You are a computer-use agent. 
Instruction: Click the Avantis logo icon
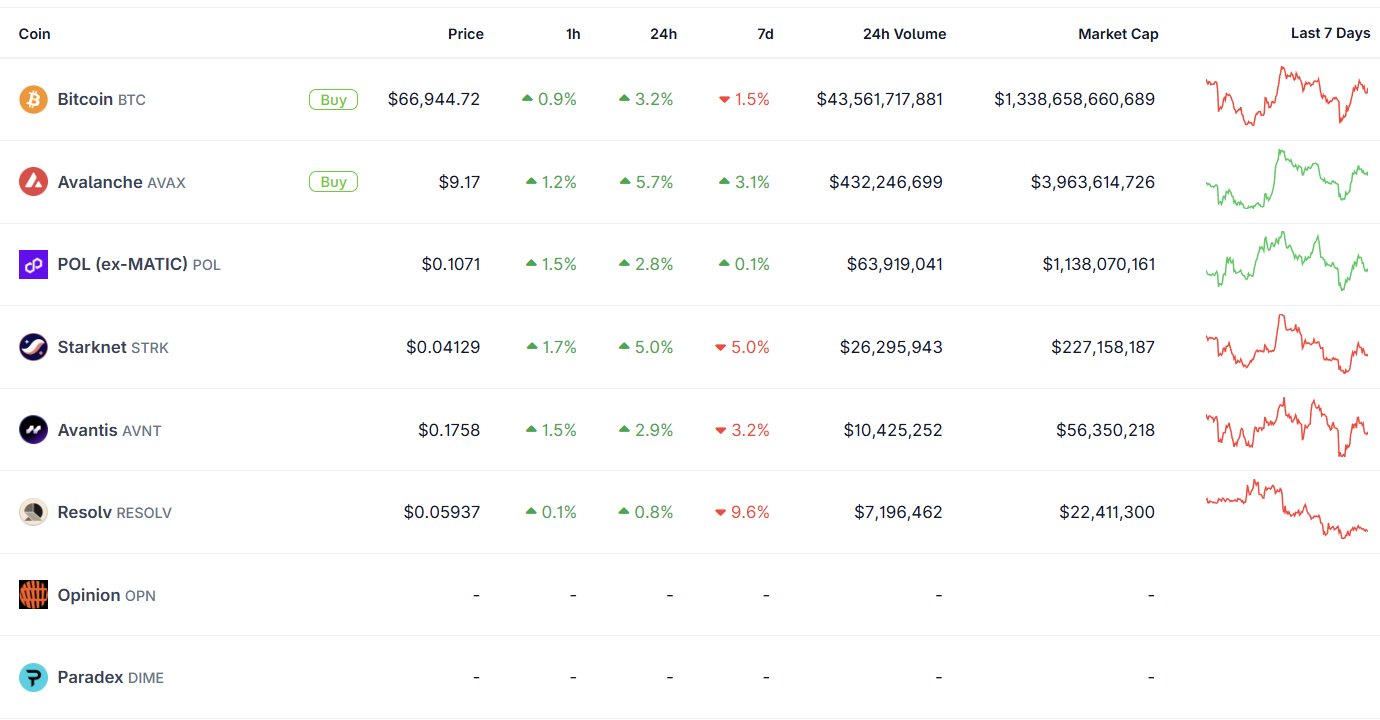pos(33,430)
